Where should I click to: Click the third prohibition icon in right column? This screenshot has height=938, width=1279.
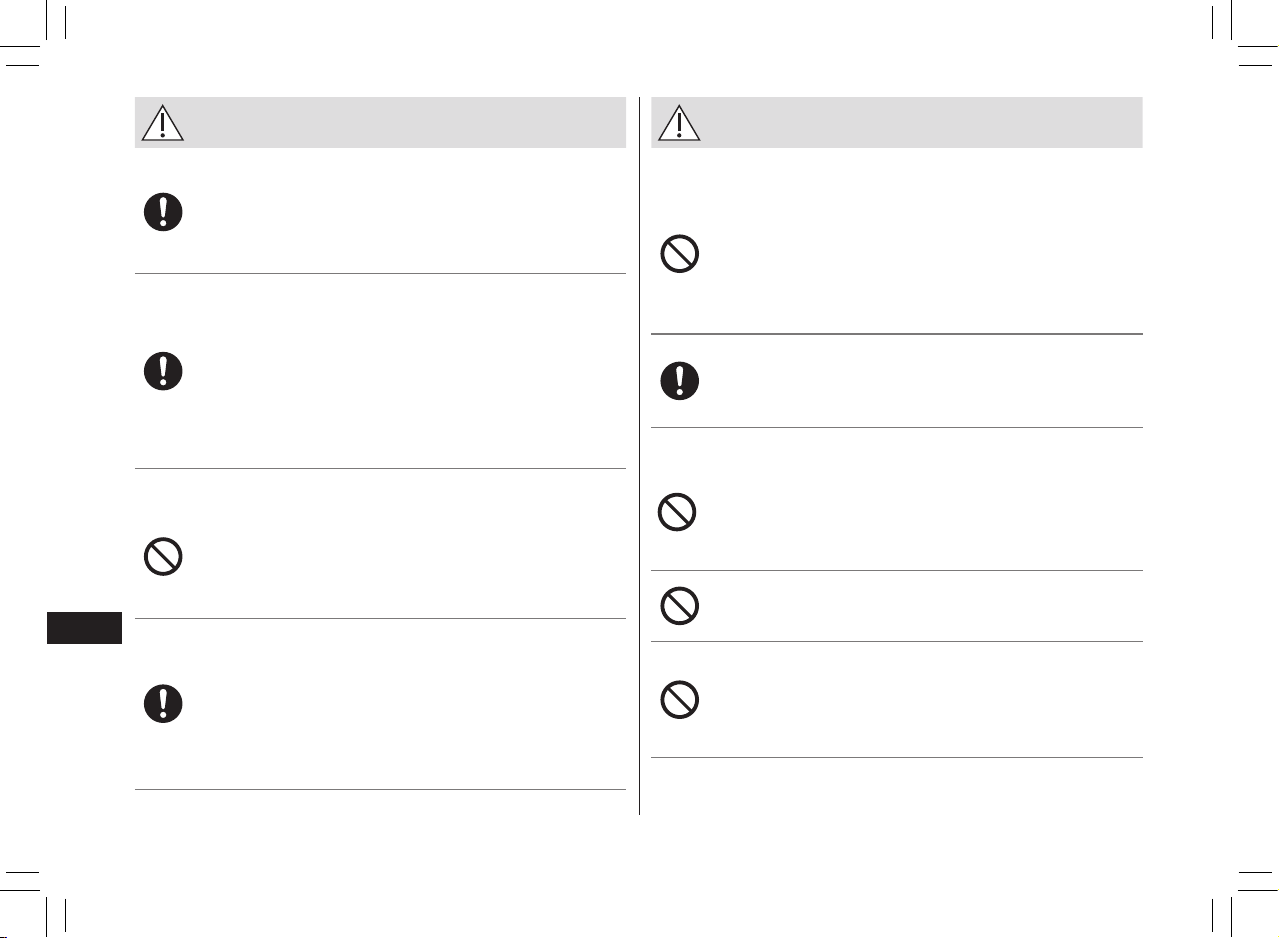tap(680, 605)
